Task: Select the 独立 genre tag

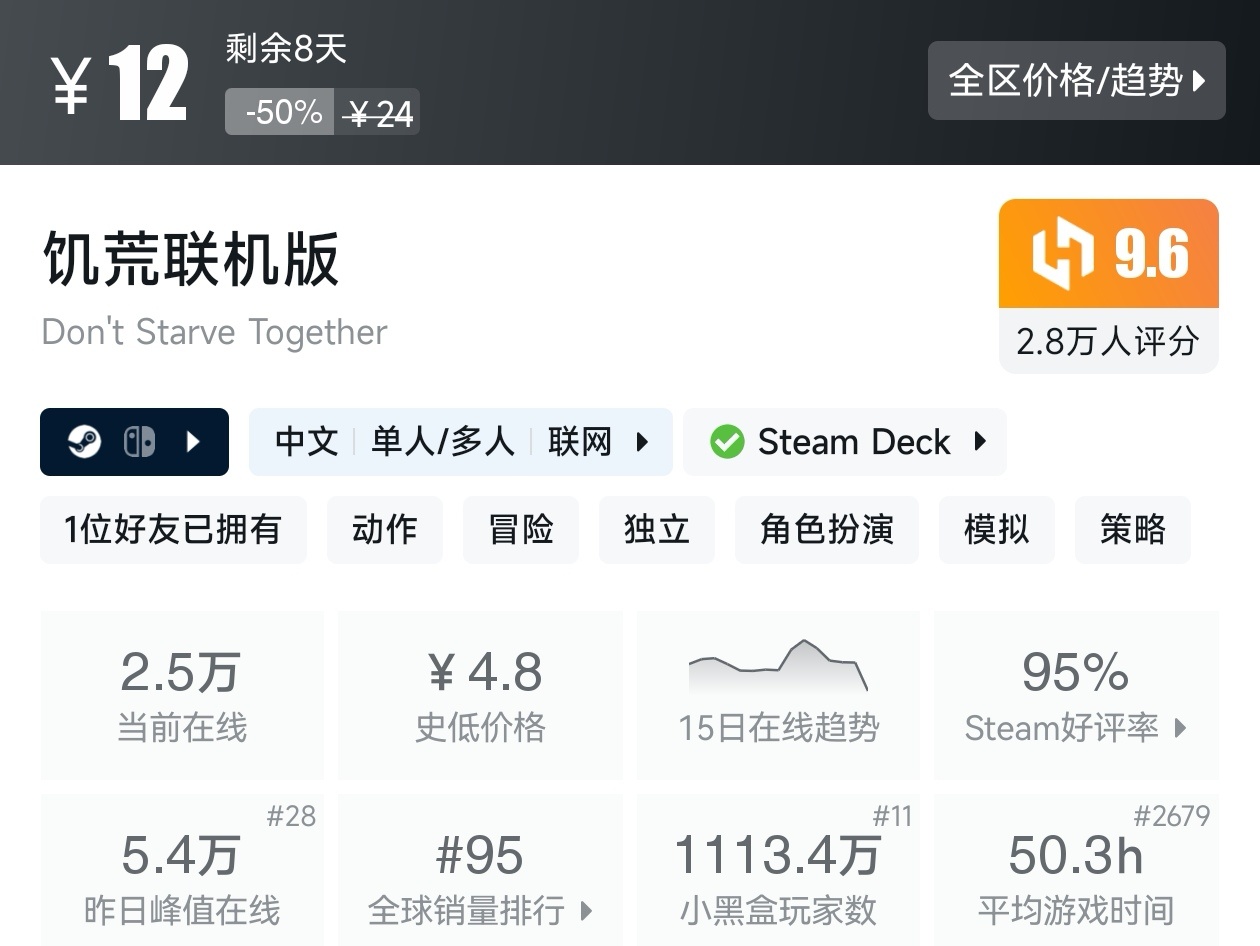Action: 657,529
